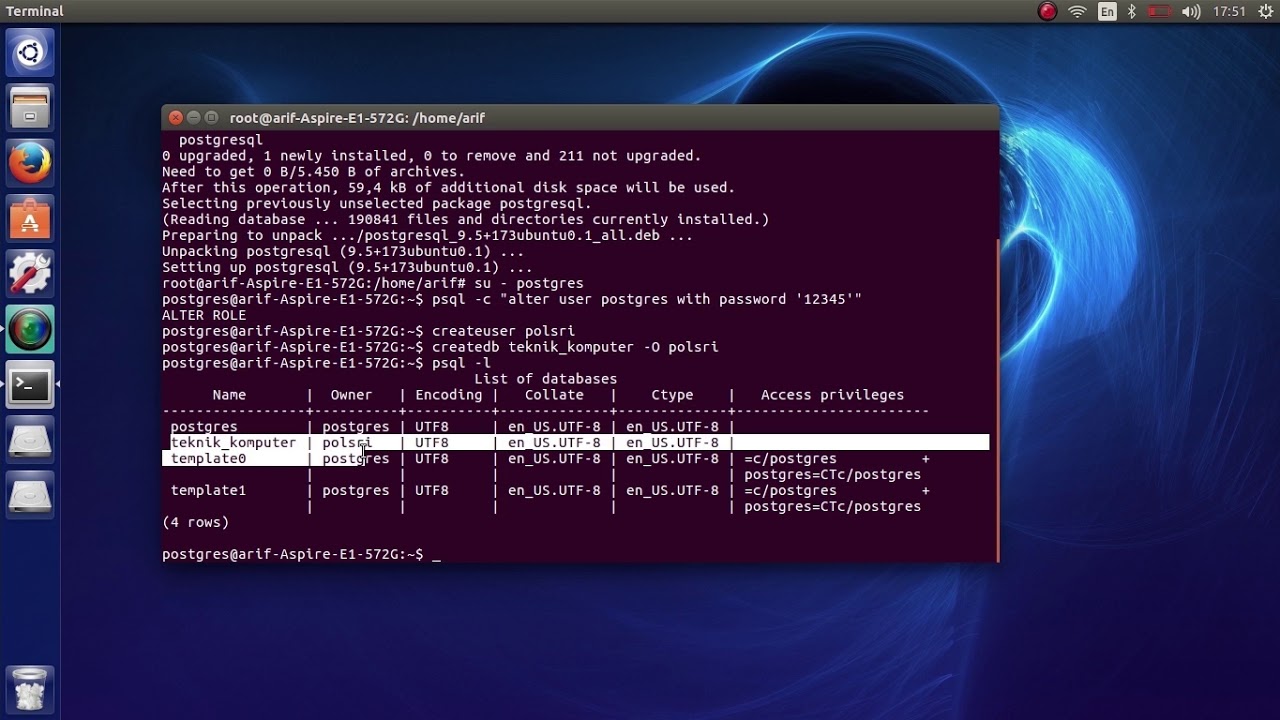This screenshot has width=1280, height=720.
Task: Click the 'Ctype' column header
Action: [672, 395]
